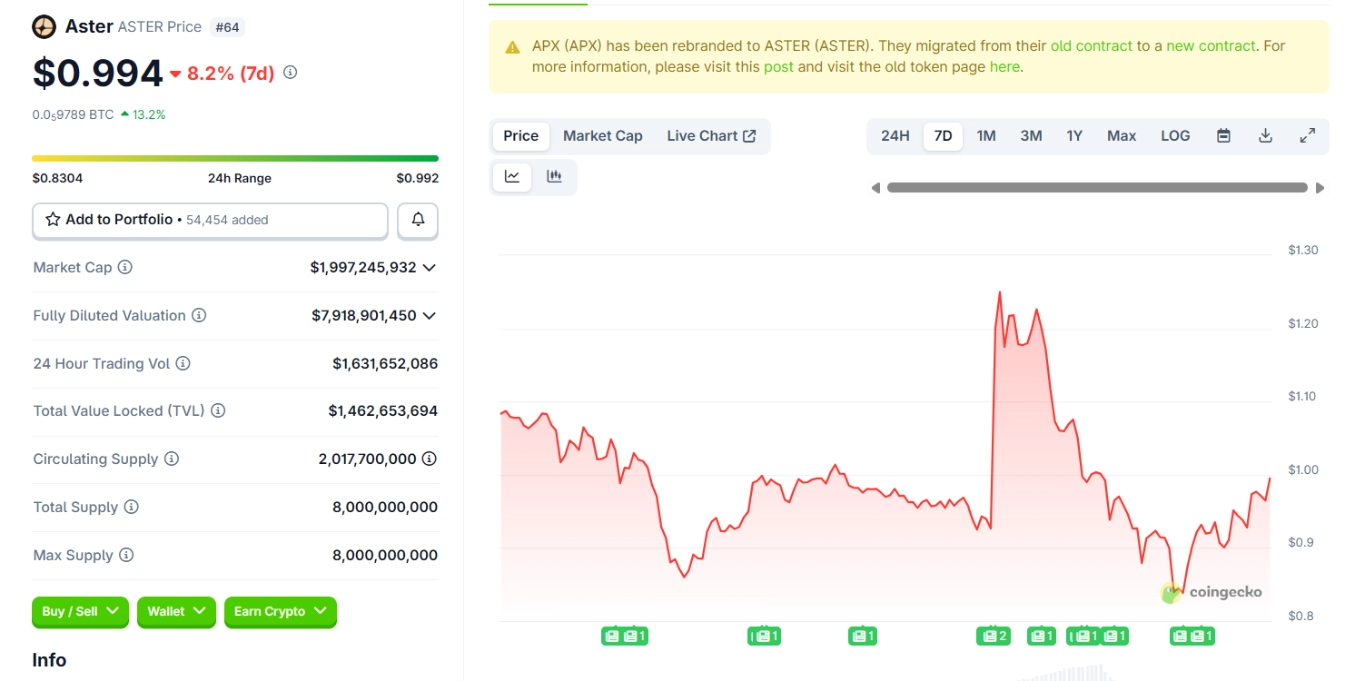Download the chart data

click(x=1265, y=136)
